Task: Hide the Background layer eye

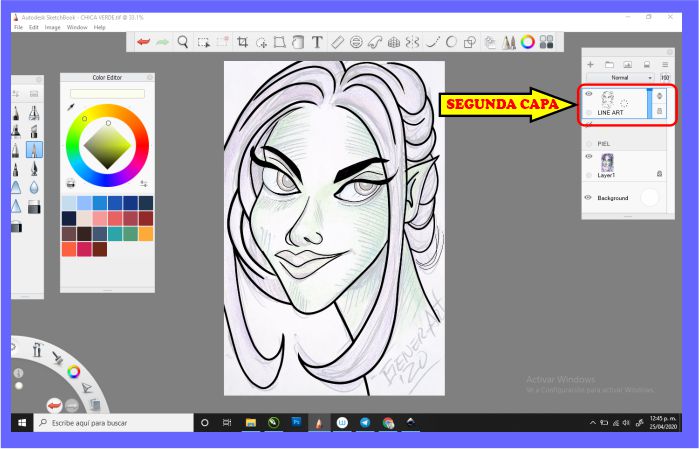Action: coord(588,198)
